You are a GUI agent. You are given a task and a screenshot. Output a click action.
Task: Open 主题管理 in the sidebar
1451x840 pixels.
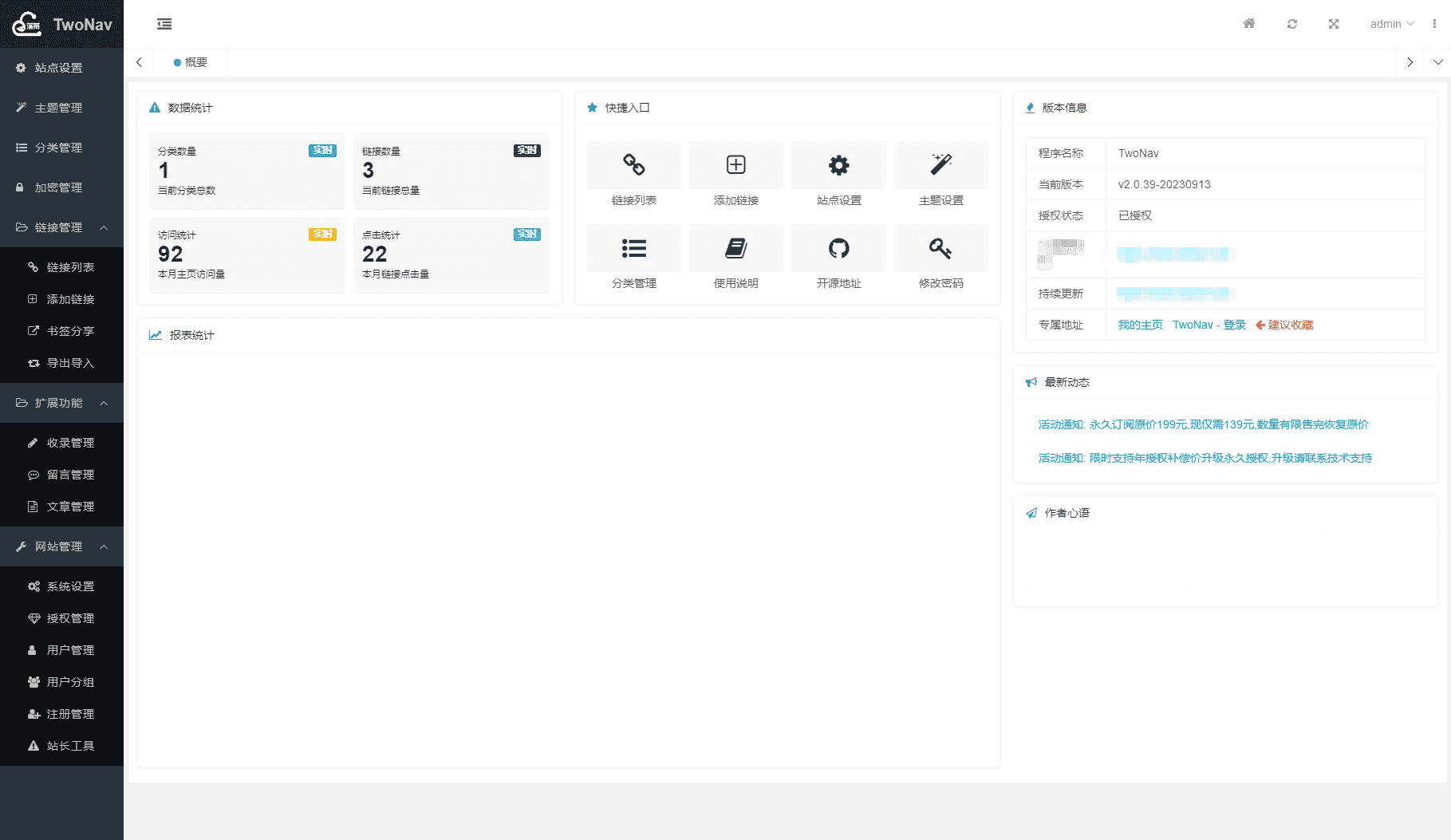61,108
